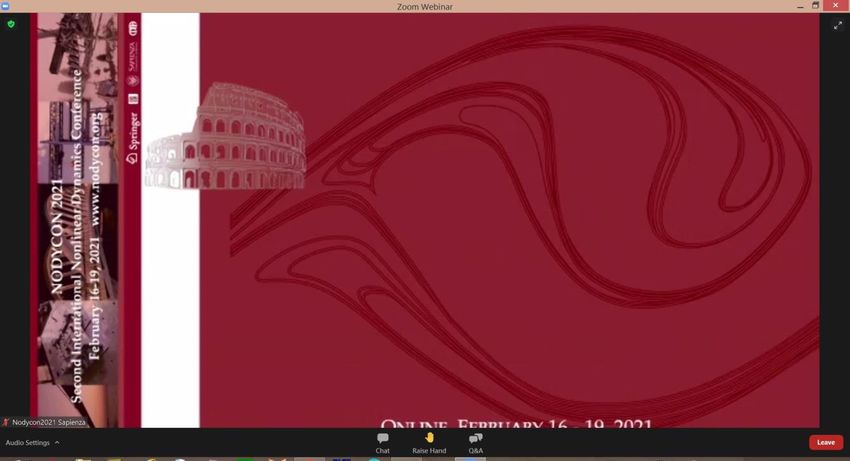Screen dimensions: 850x461
Task: Click the muted mic icon beside Nodycon2021 Sapienza
Action: point(5,422)
